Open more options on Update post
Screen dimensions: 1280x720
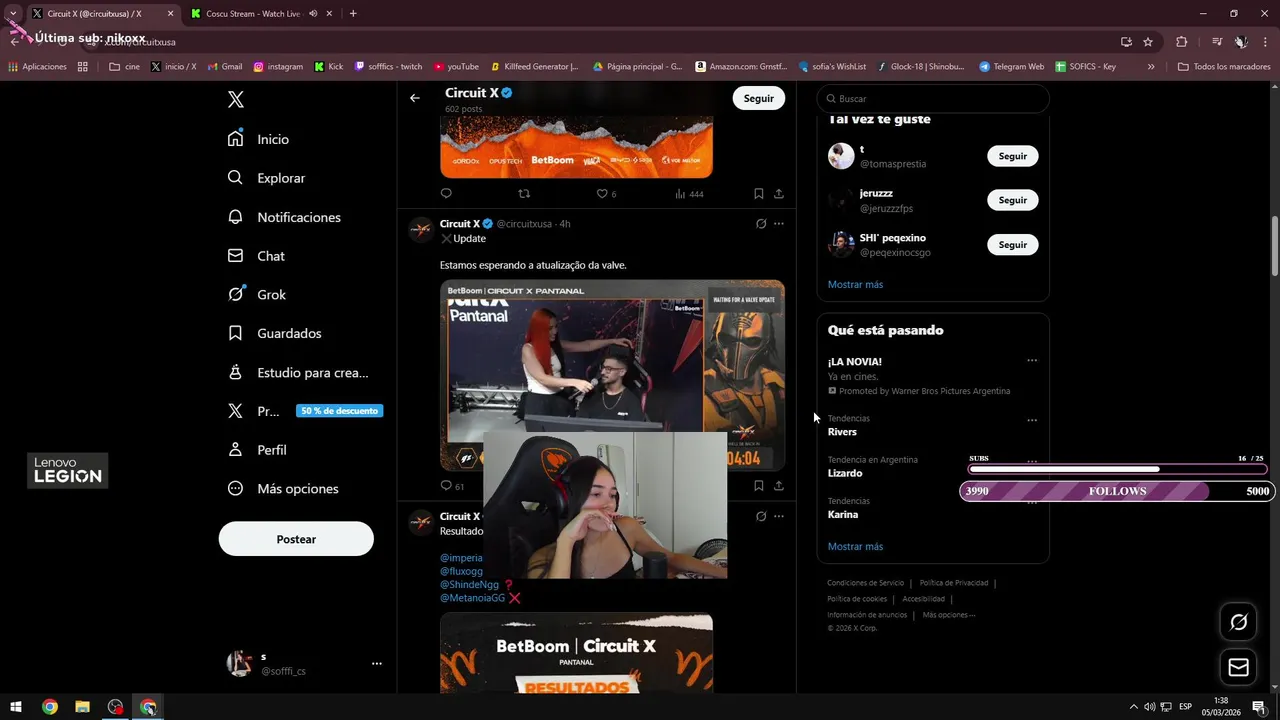tap(779, 224)
